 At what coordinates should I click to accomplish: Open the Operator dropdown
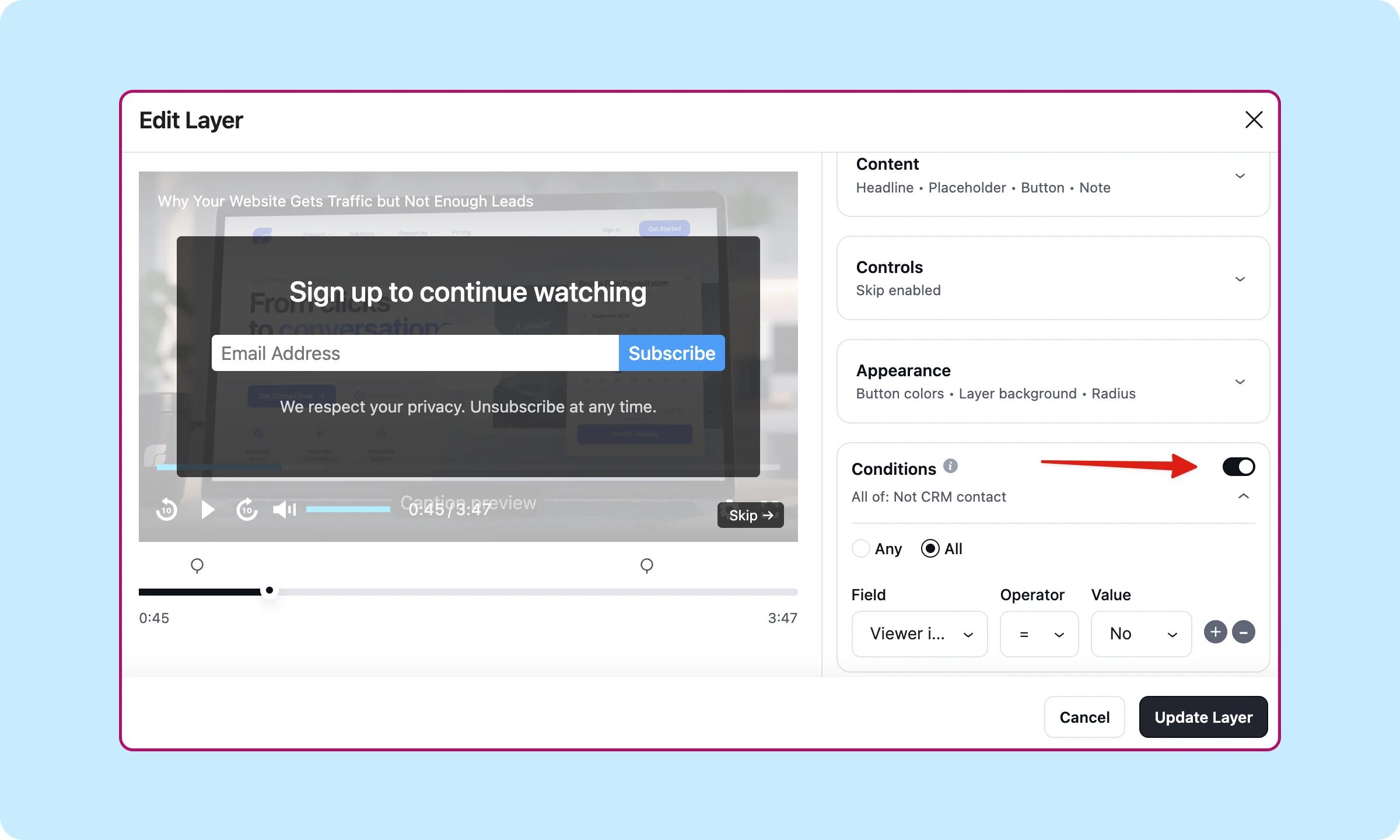(x=1039, y=634)
